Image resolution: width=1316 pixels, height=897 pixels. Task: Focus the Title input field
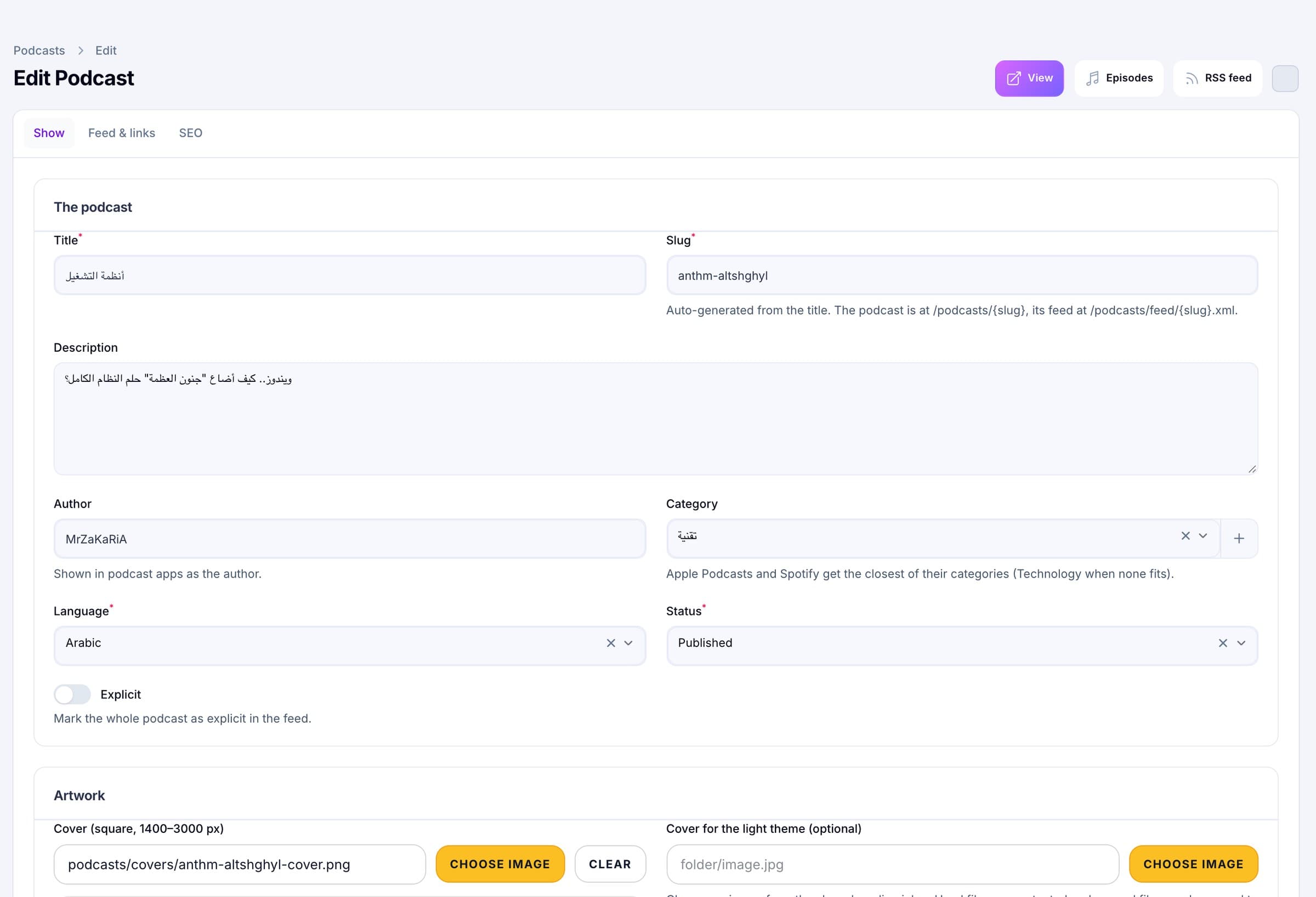coord(349,275)
